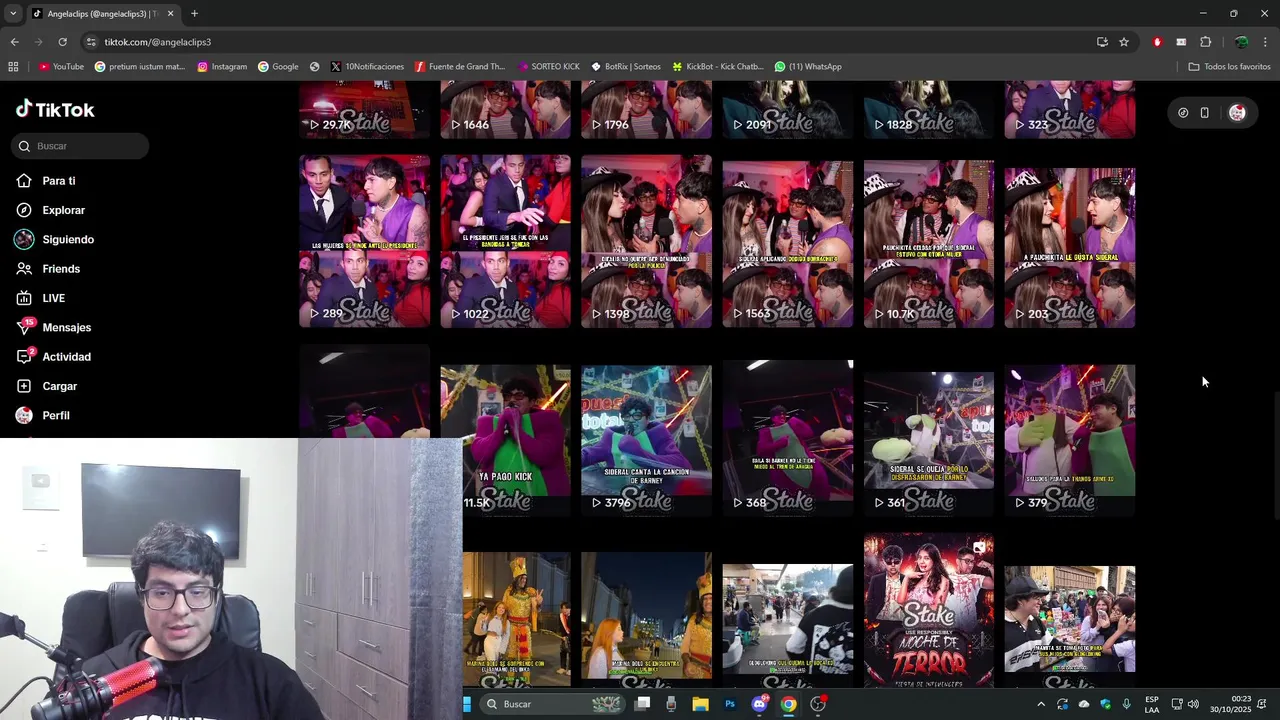Open the BotRix | Sorteos bookmark
1280x720 pixels.
(626, 67)
